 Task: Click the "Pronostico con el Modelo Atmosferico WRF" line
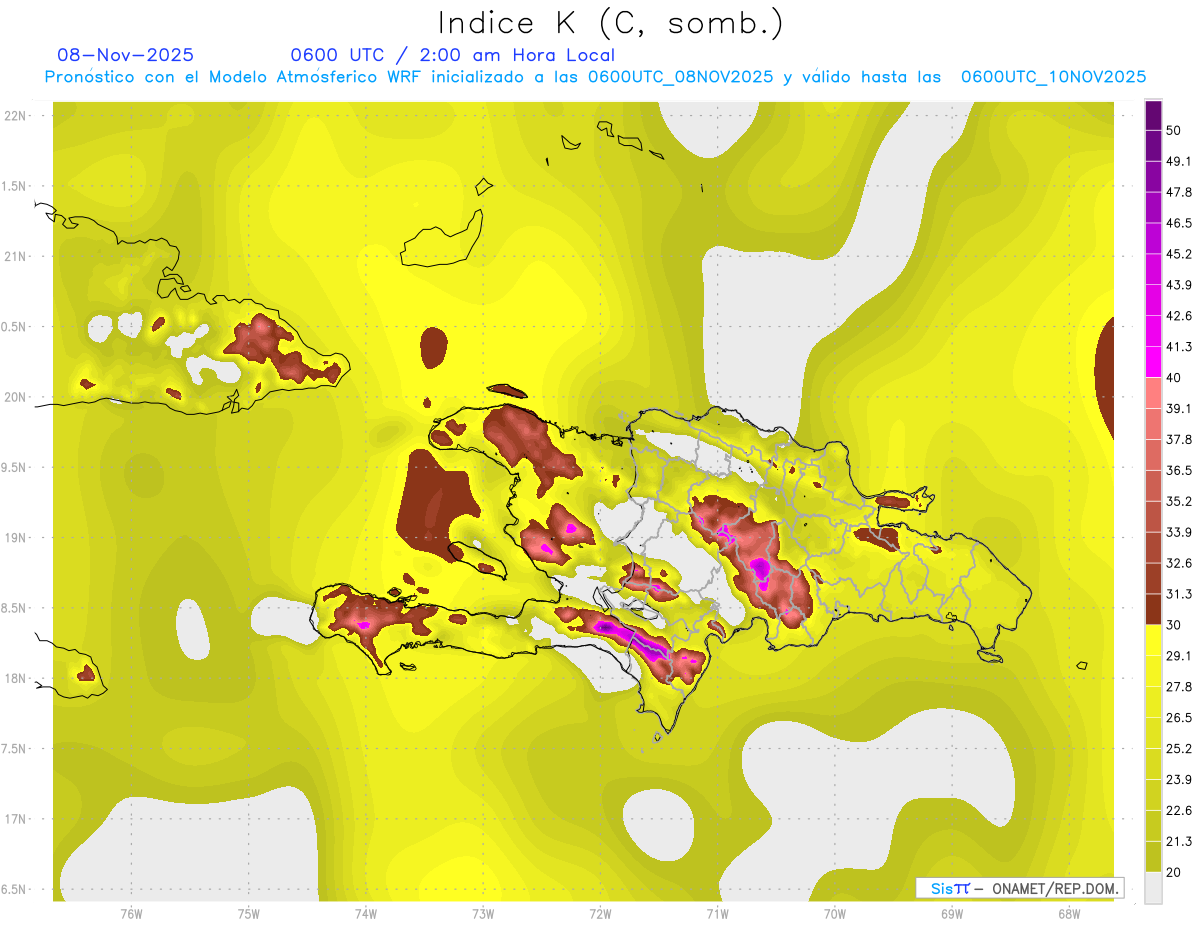point(595,77)
